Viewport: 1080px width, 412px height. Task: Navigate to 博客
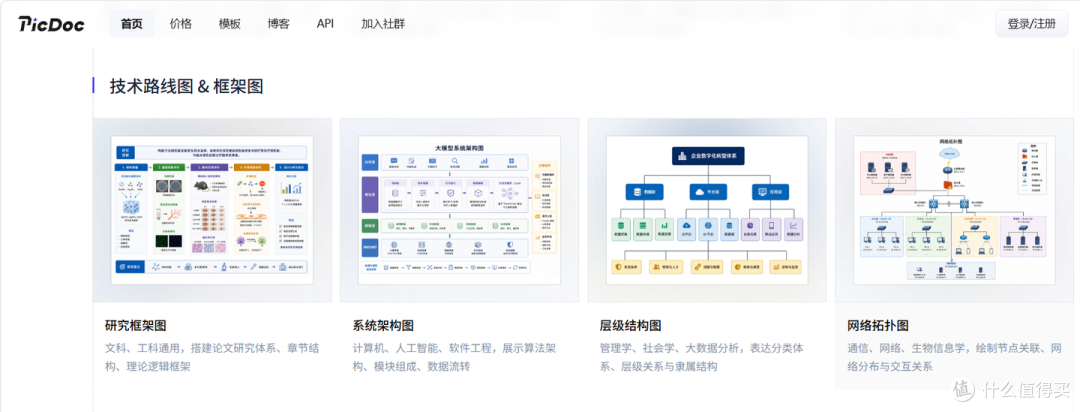(x=278, y=24)
